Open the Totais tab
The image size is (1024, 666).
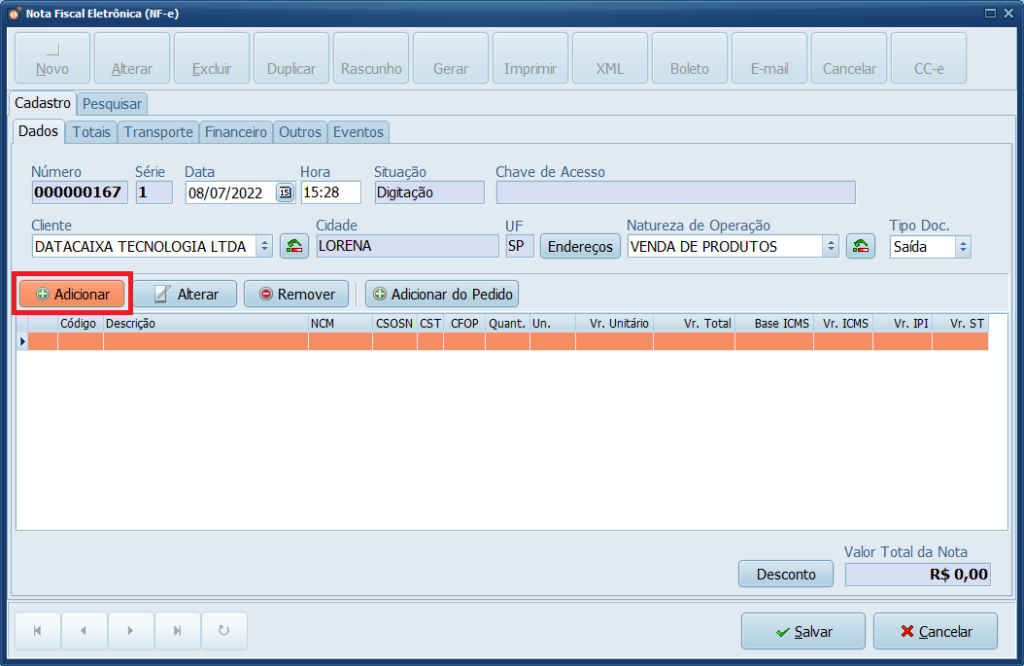tap(92, 132)
